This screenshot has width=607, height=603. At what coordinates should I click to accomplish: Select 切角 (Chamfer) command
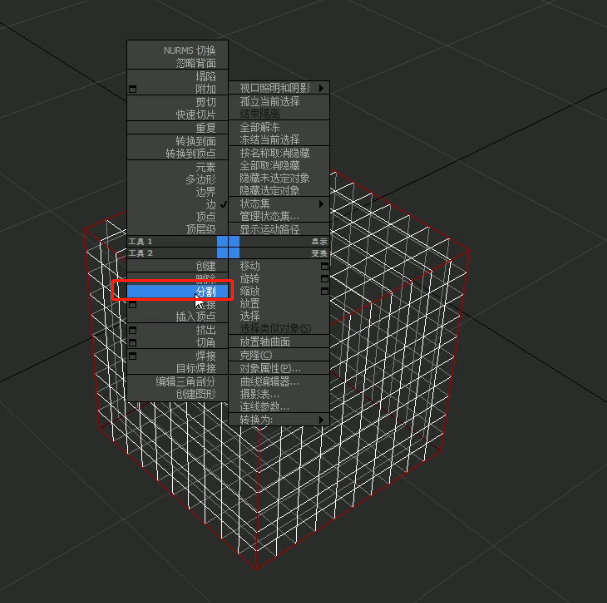(x=206, y=343)
